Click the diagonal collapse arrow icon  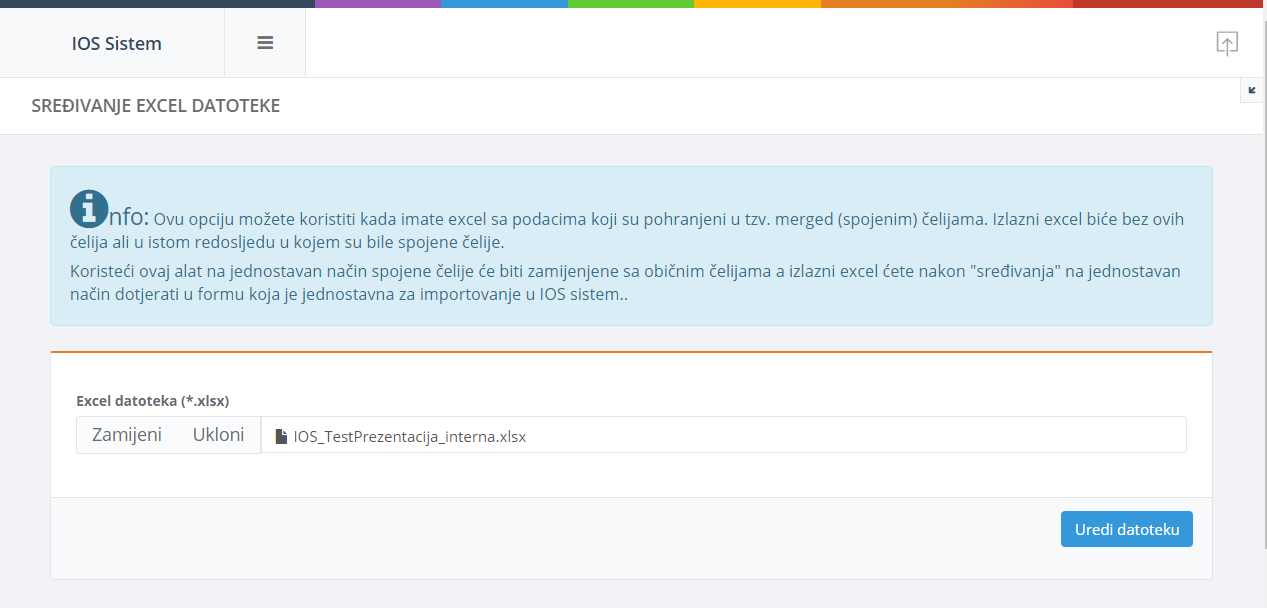coord(1252,90)
